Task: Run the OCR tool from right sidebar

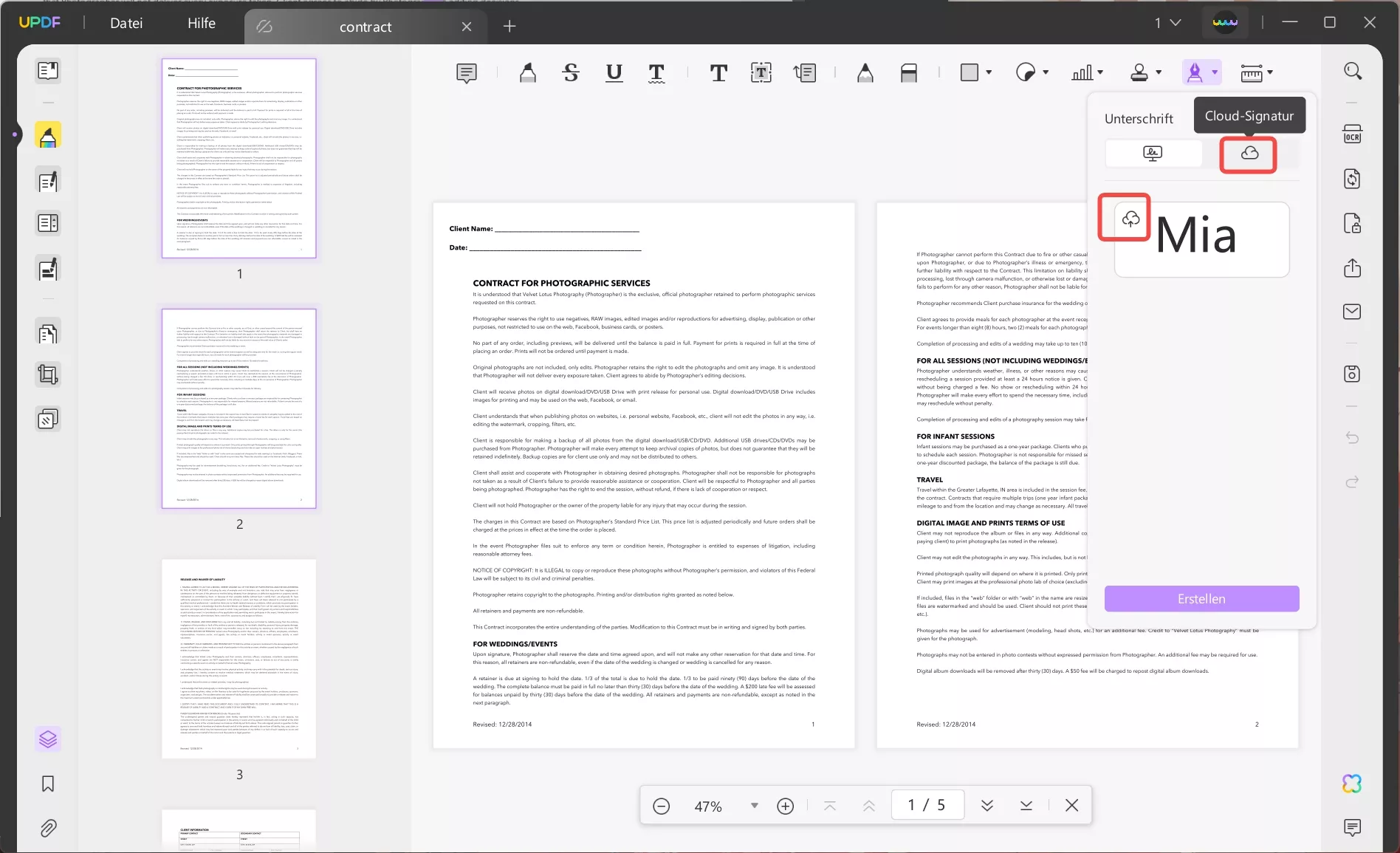Action: (x=1353, y=135)
